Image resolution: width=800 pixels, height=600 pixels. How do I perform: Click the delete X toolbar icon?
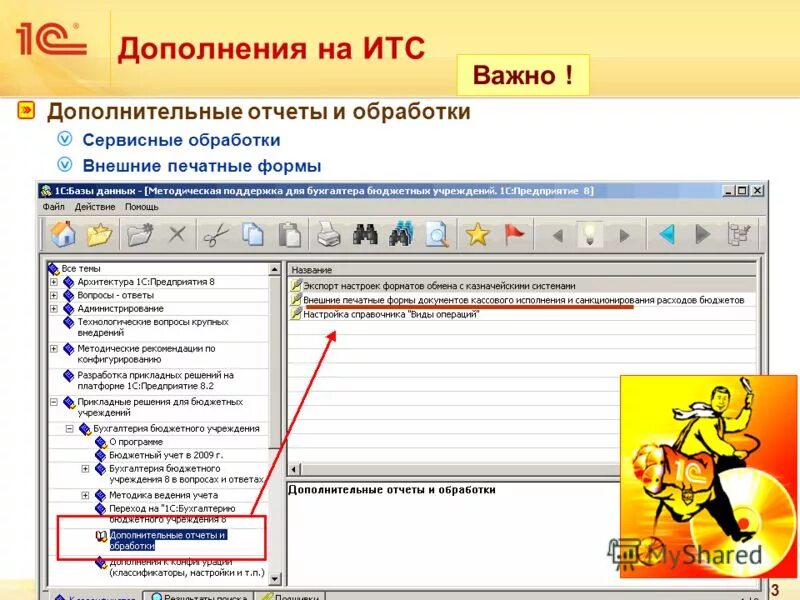[x=177, y=235]
